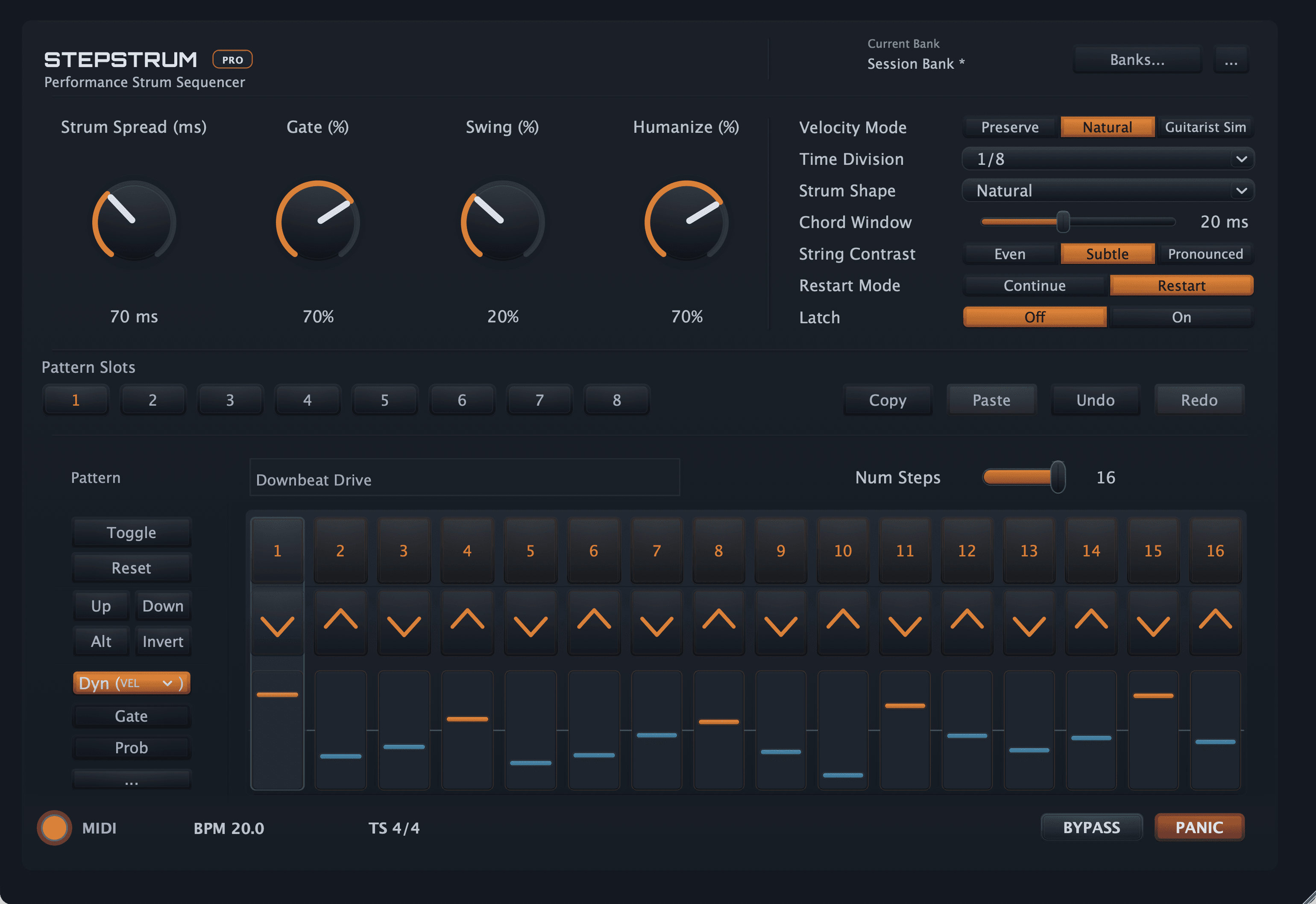The width and height of the screenshot is (1316, 904).
Task: Click the Downbeat Drive pattern name field
Action: pos(465,477)
